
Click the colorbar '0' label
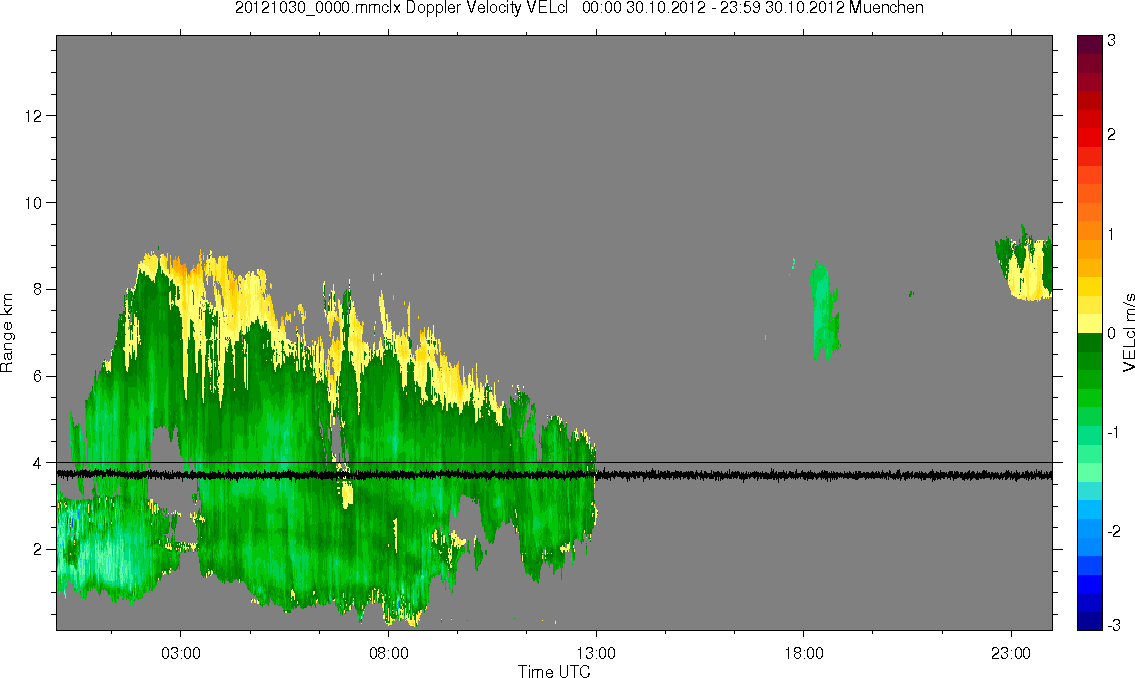1112,334
